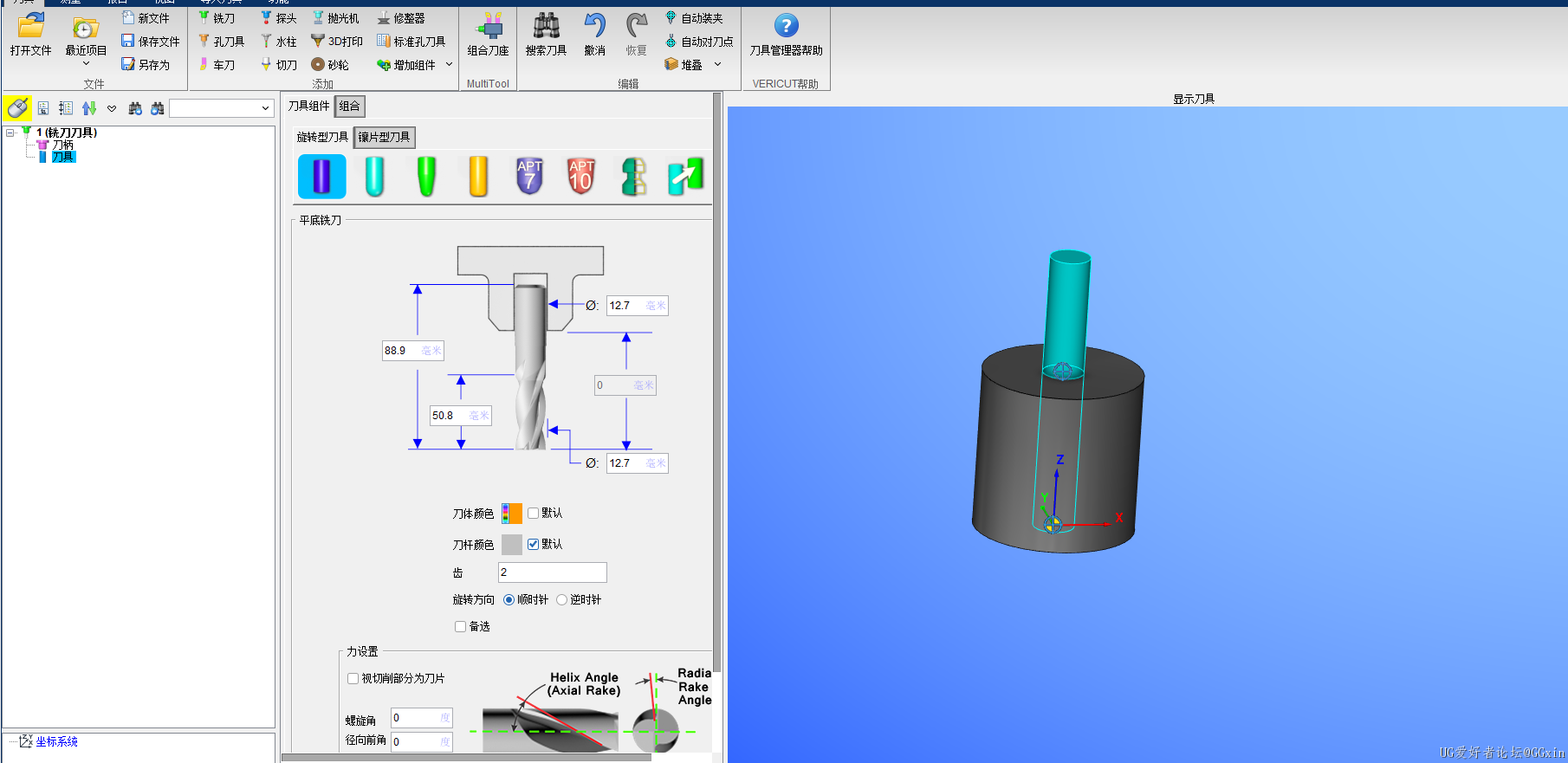Switch to Tool Component (刀具组件) tab

308,106
